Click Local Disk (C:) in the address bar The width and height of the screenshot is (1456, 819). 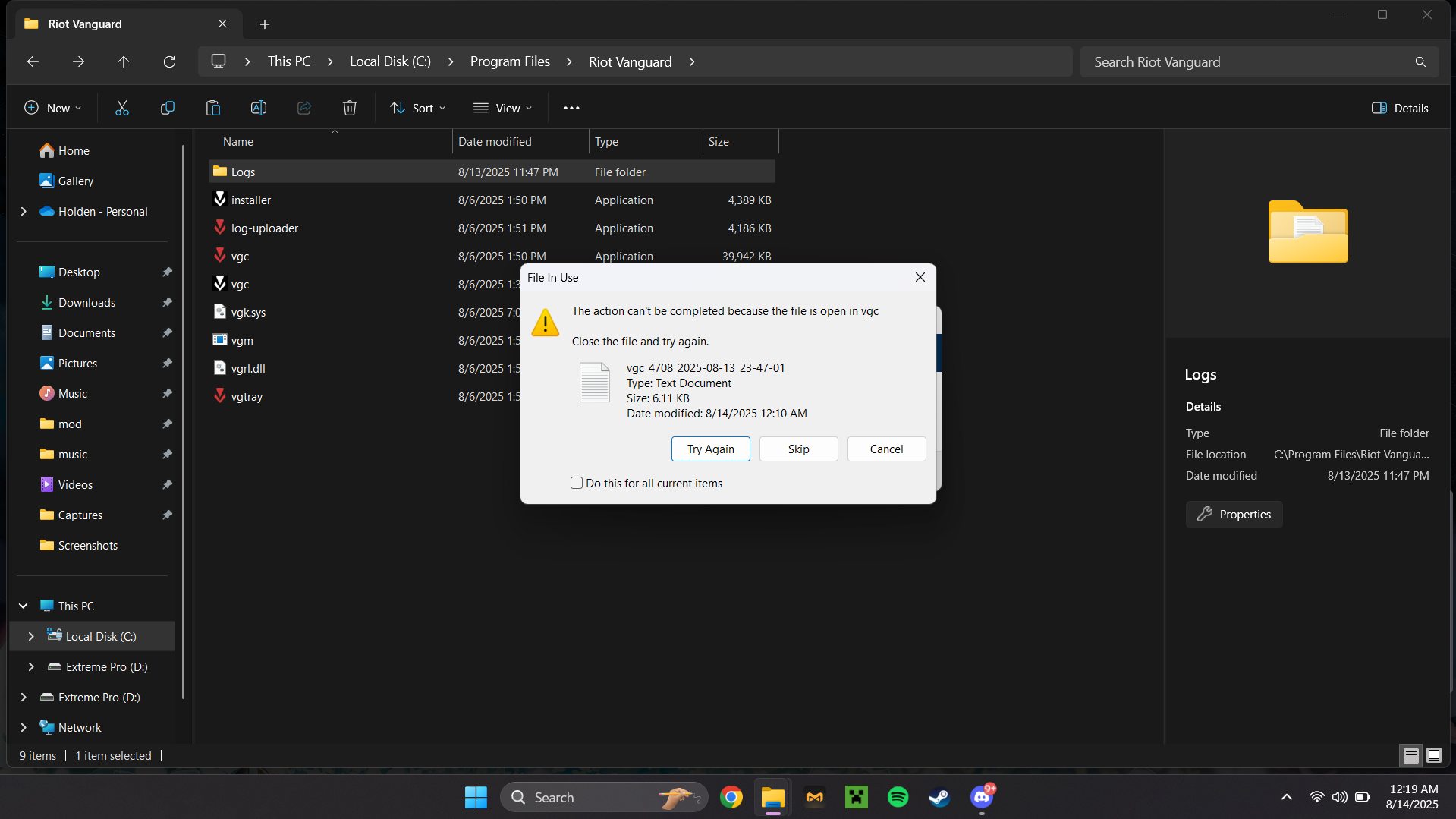tap(390, 61)
